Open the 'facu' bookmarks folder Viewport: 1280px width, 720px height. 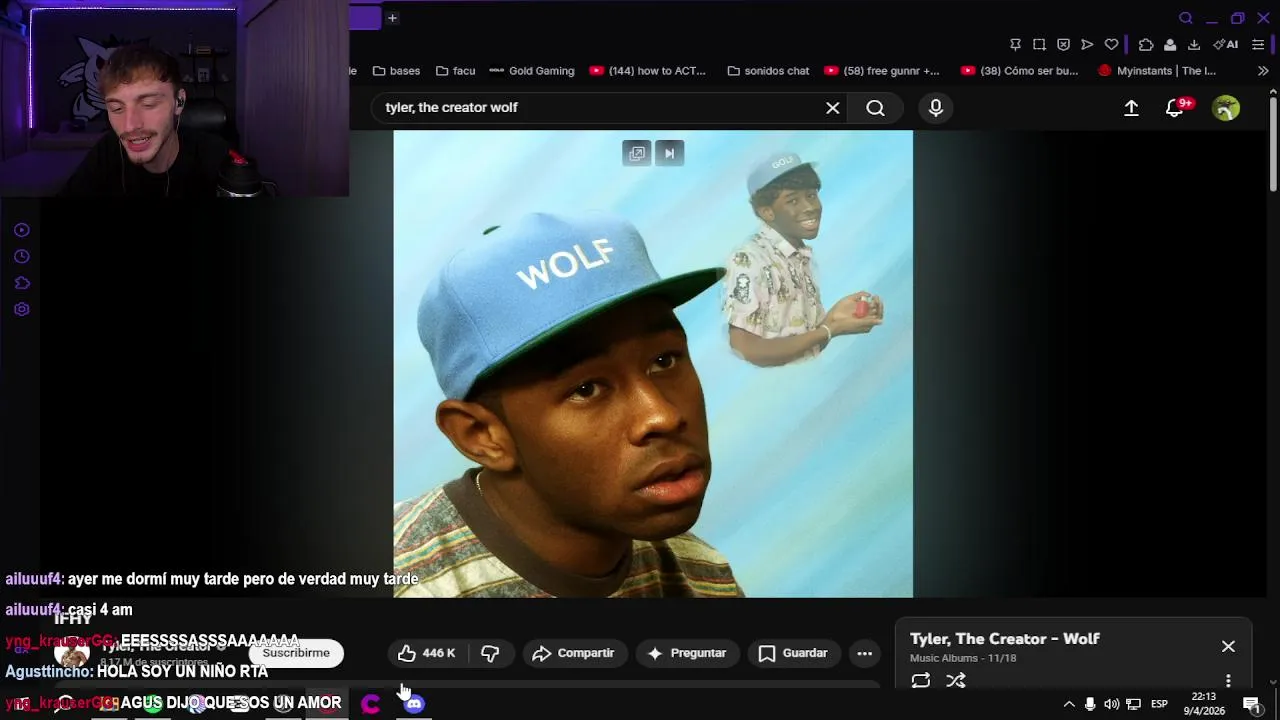(455, 71)
